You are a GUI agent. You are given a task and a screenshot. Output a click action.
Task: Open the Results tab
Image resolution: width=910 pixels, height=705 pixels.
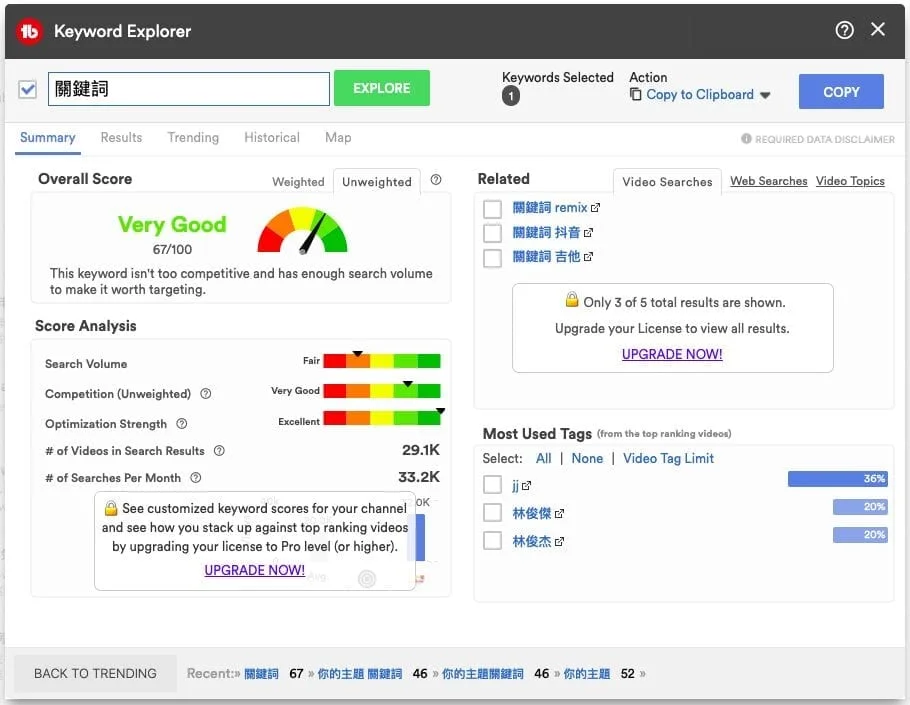[x=121, y=138]
